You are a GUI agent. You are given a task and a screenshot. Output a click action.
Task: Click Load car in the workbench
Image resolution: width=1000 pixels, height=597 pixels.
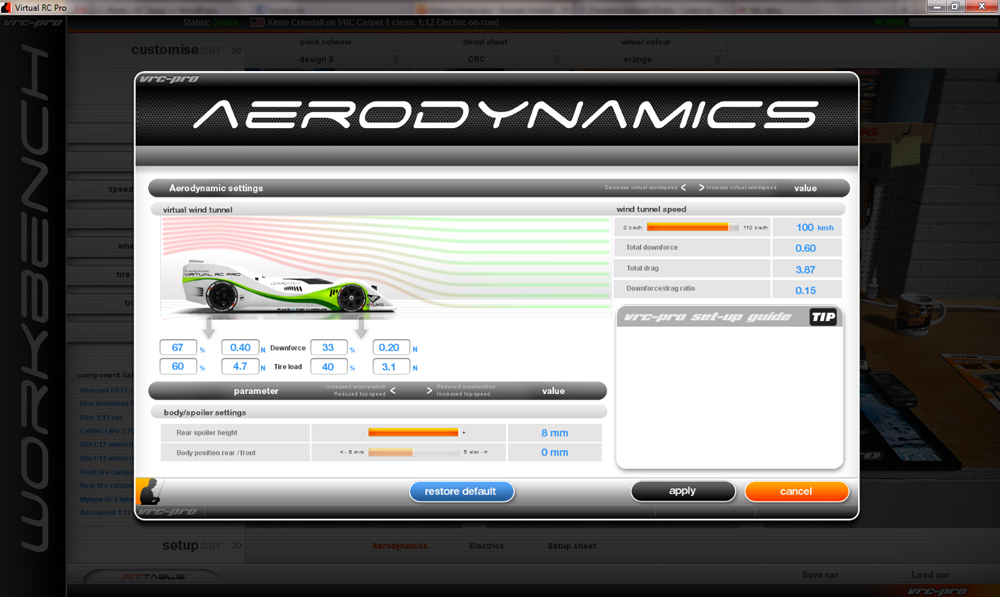click(930, 575)
